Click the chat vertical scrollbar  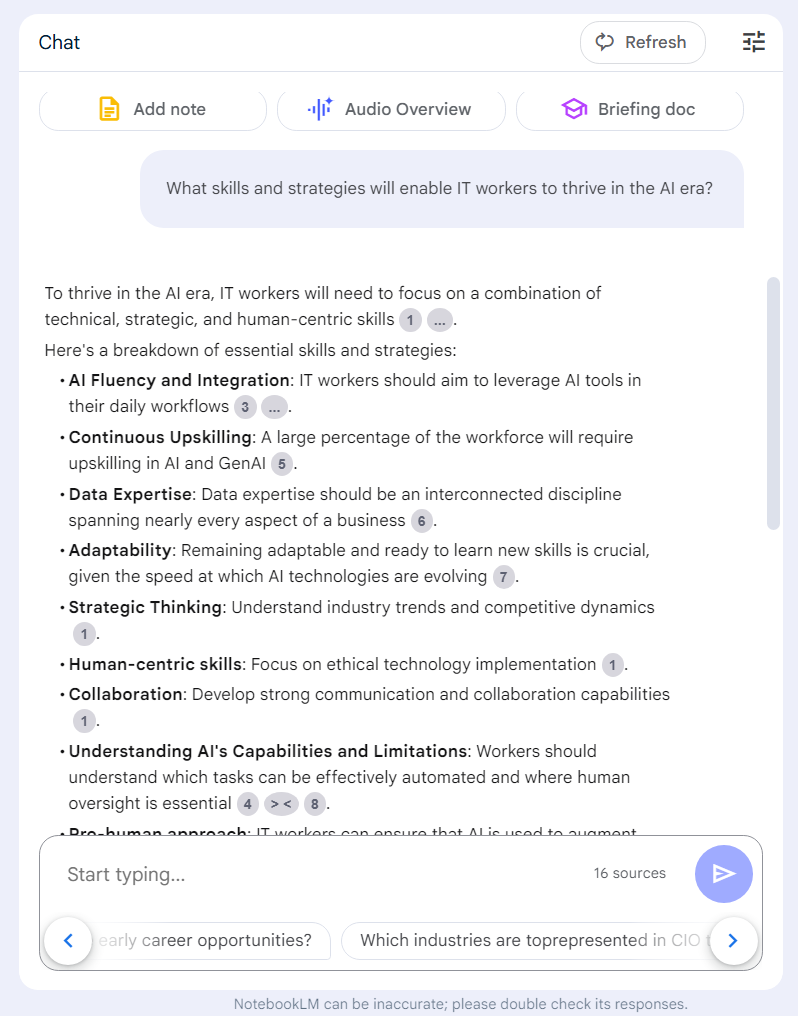(x=773, y=404)
